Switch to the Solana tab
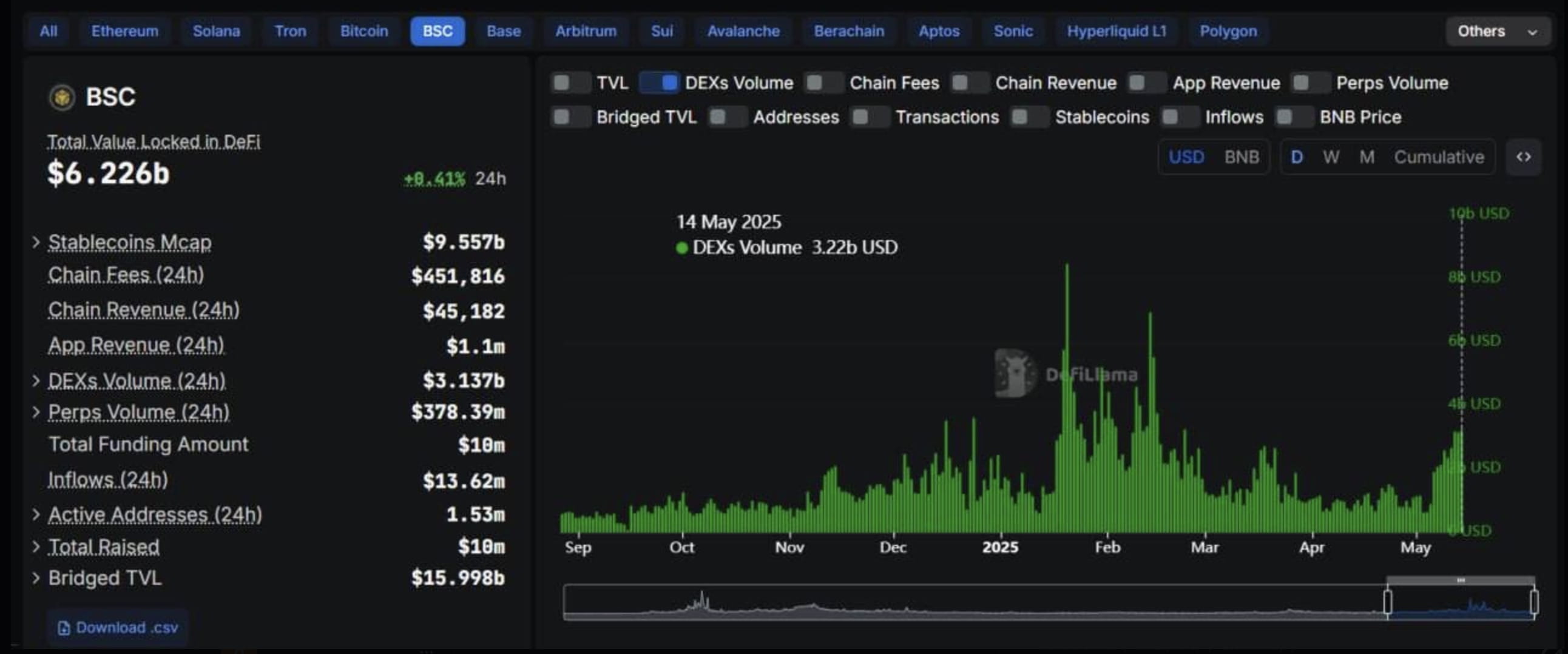1568x654 pixels. 216,31
